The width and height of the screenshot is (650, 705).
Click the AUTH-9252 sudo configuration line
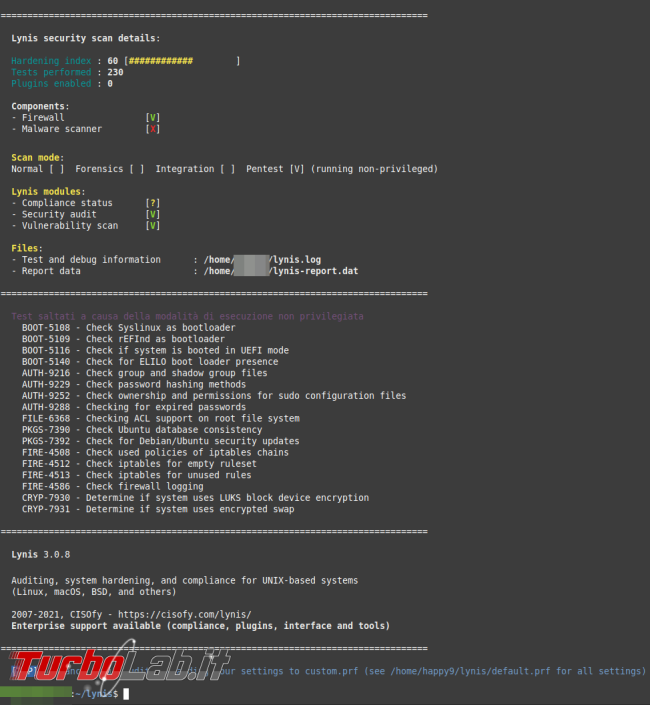[214, 396]
